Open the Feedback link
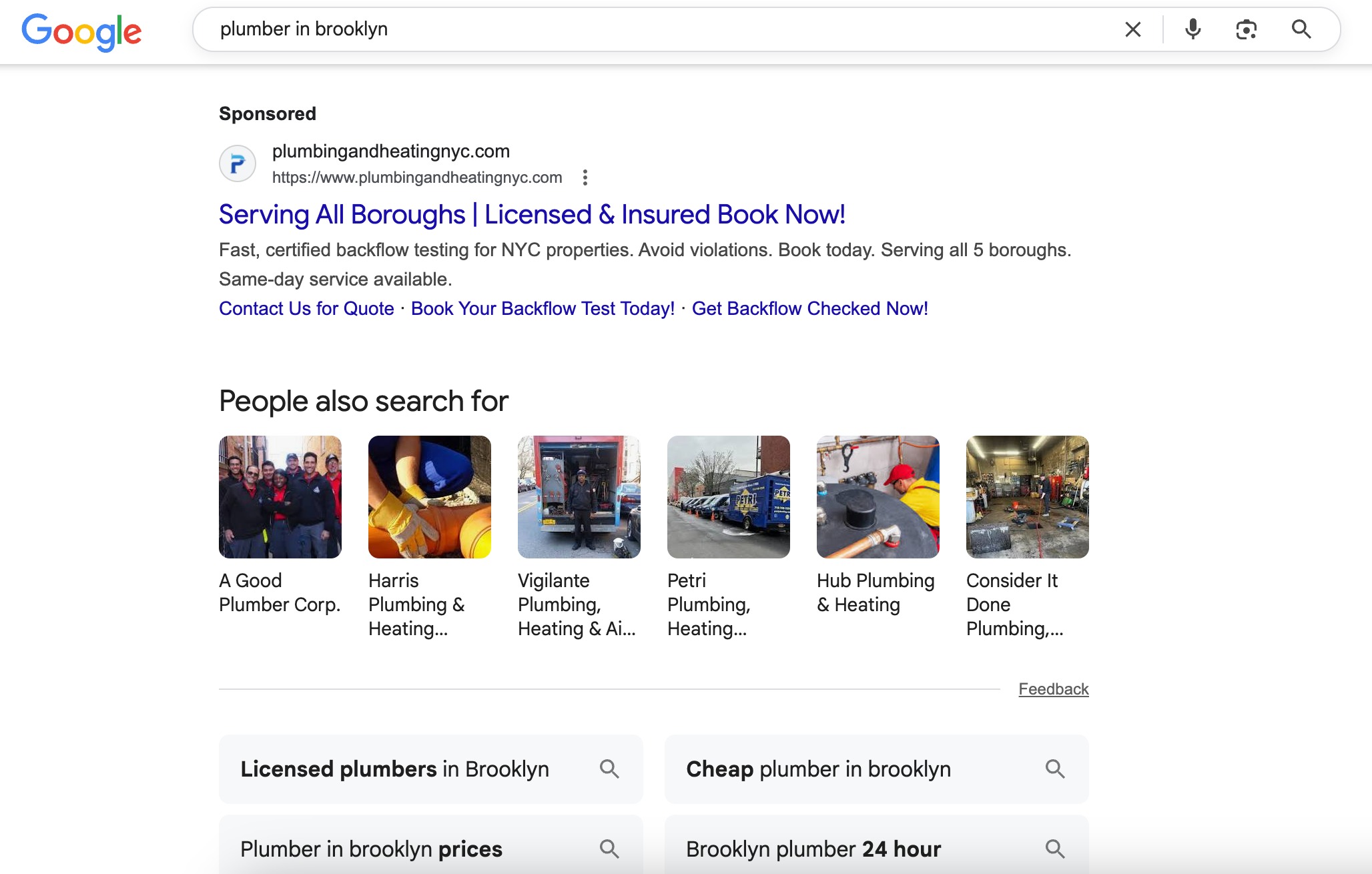Screen dimensions: 1372x874 tap(1053, 689)
